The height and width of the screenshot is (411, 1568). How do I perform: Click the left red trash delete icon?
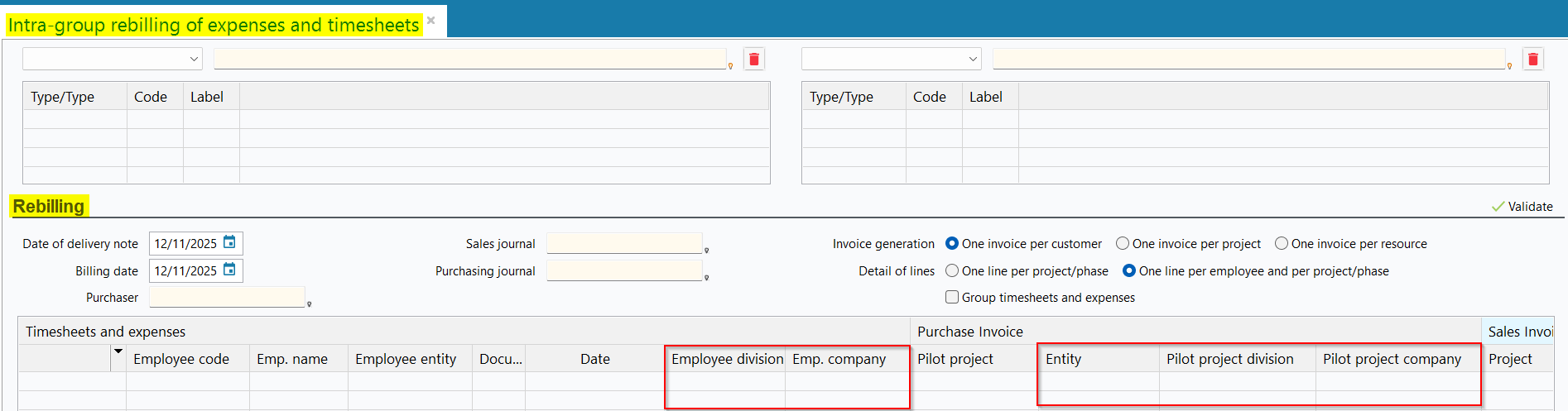tap(753, 60)
